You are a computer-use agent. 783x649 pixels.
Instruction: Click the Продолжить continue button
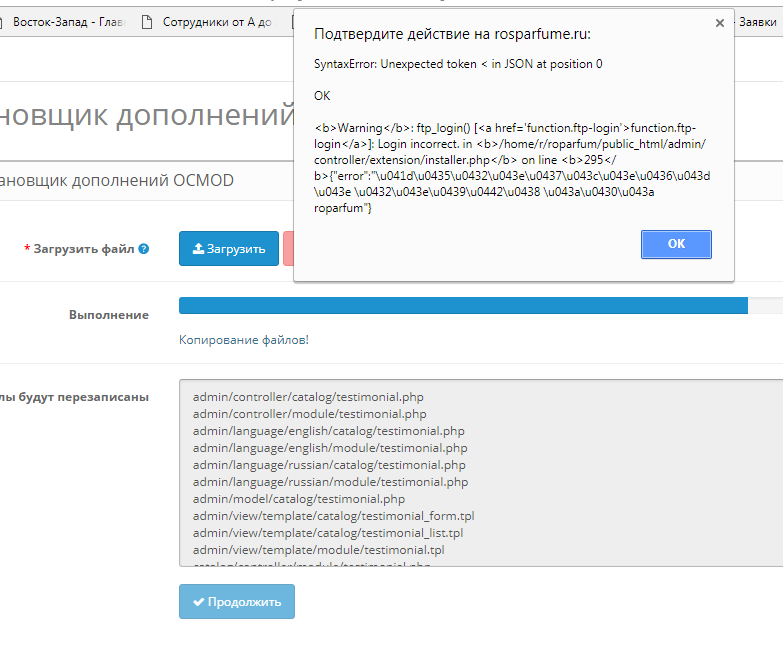pos(237,602)
